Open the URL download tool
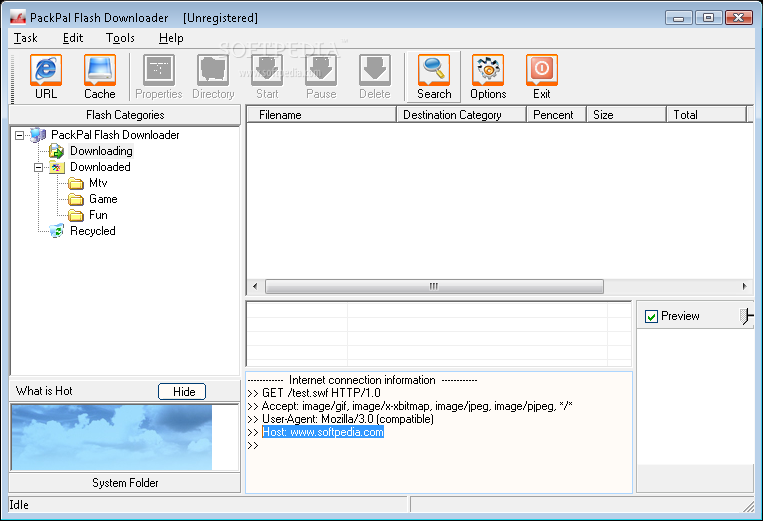The width and height of the screenshot is (763, 521). click(46, 77)
